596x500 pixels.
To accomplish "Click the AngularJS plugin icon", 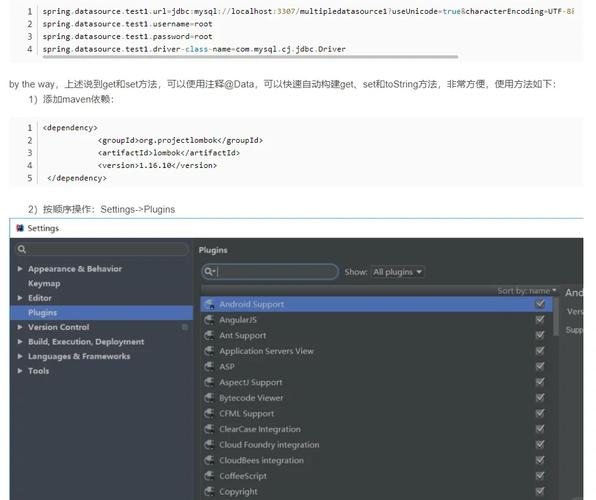I will click(x=209, y=320).
